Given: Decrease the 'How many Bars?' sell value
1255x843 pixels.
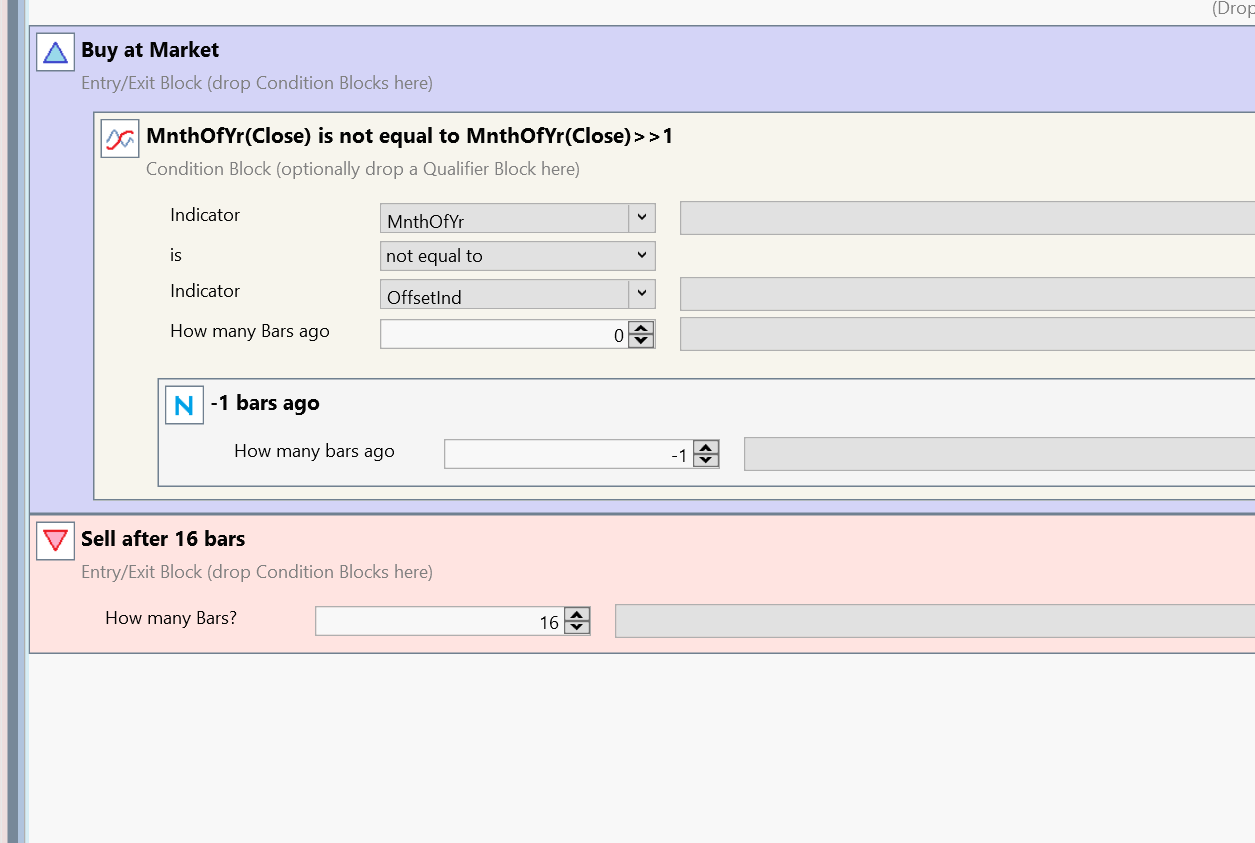Looking at the screenshot, I should click(x=577, y=627).
